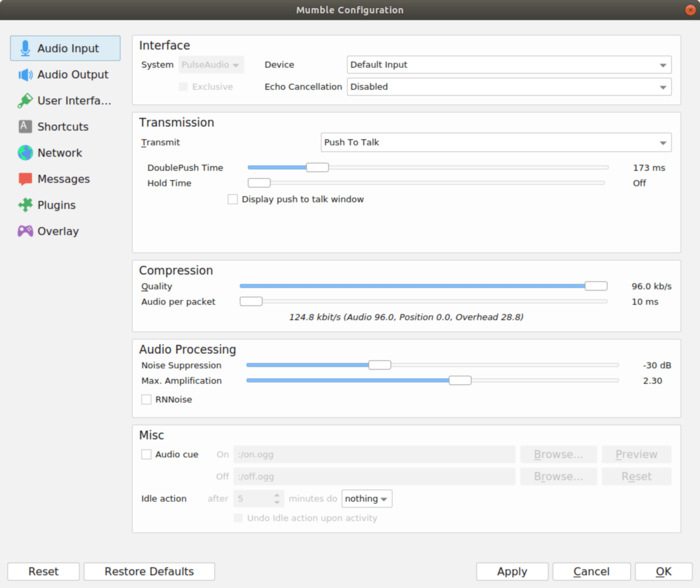The image size is (700, 588).
Task: Click the Apply button
Action: tap(512, 571)
